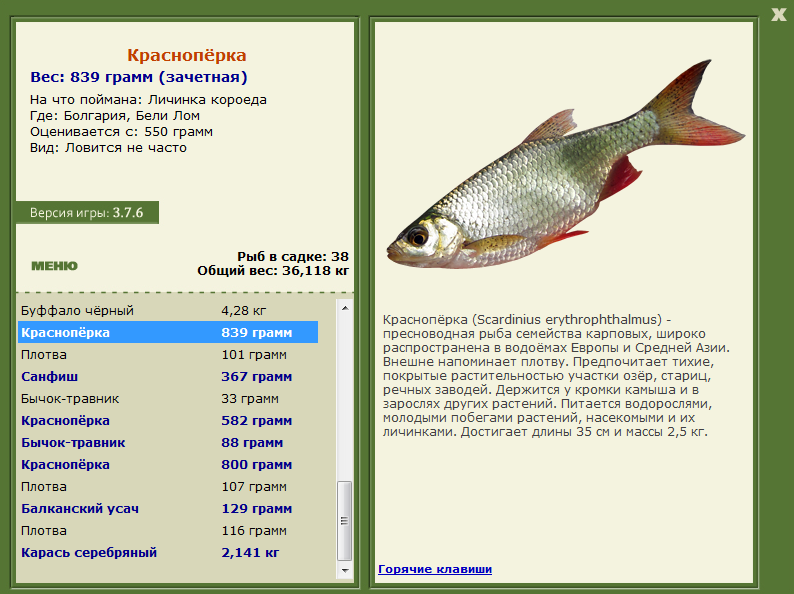Open the Горячие клавиши link
The width and height of the screenshot is (794, 594).
click(x=435, y=569)
